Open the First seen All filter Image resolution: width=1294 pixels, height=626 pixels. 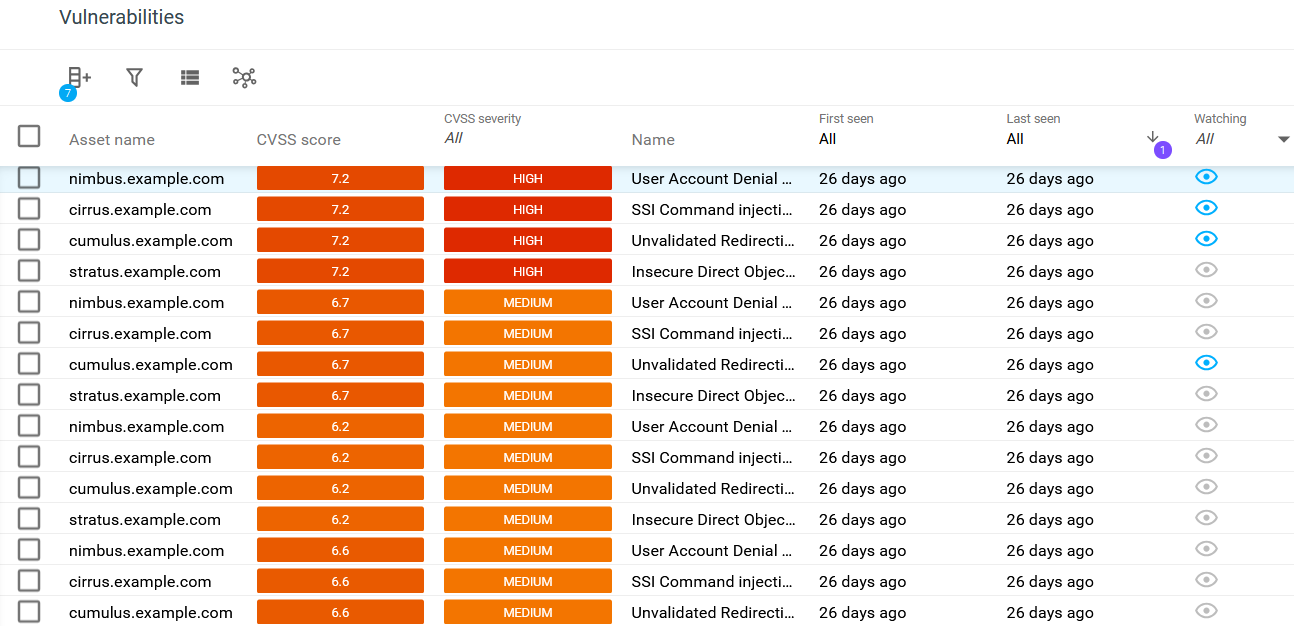(827, 138)
